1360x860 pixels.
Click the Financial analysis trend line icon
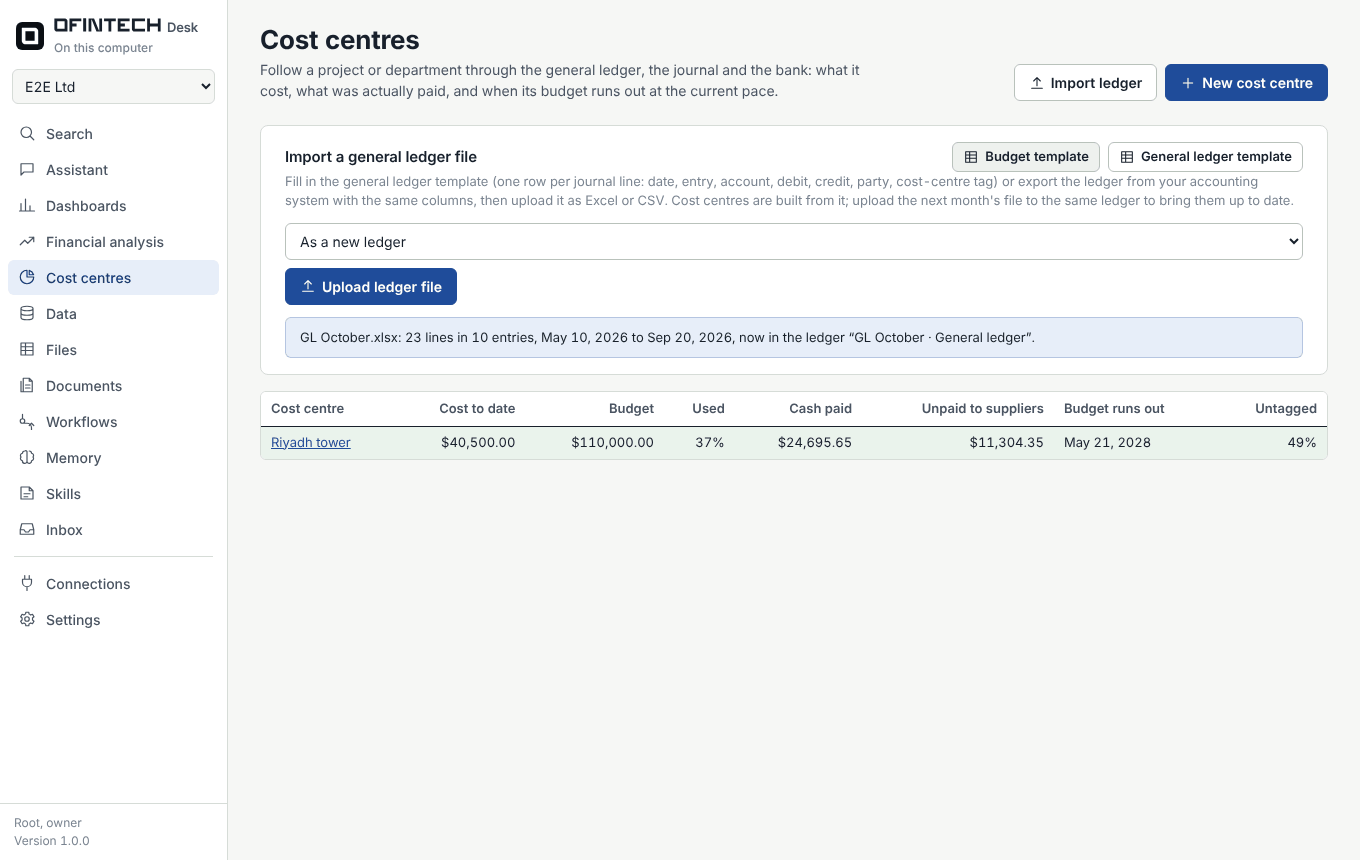point(27,242)
